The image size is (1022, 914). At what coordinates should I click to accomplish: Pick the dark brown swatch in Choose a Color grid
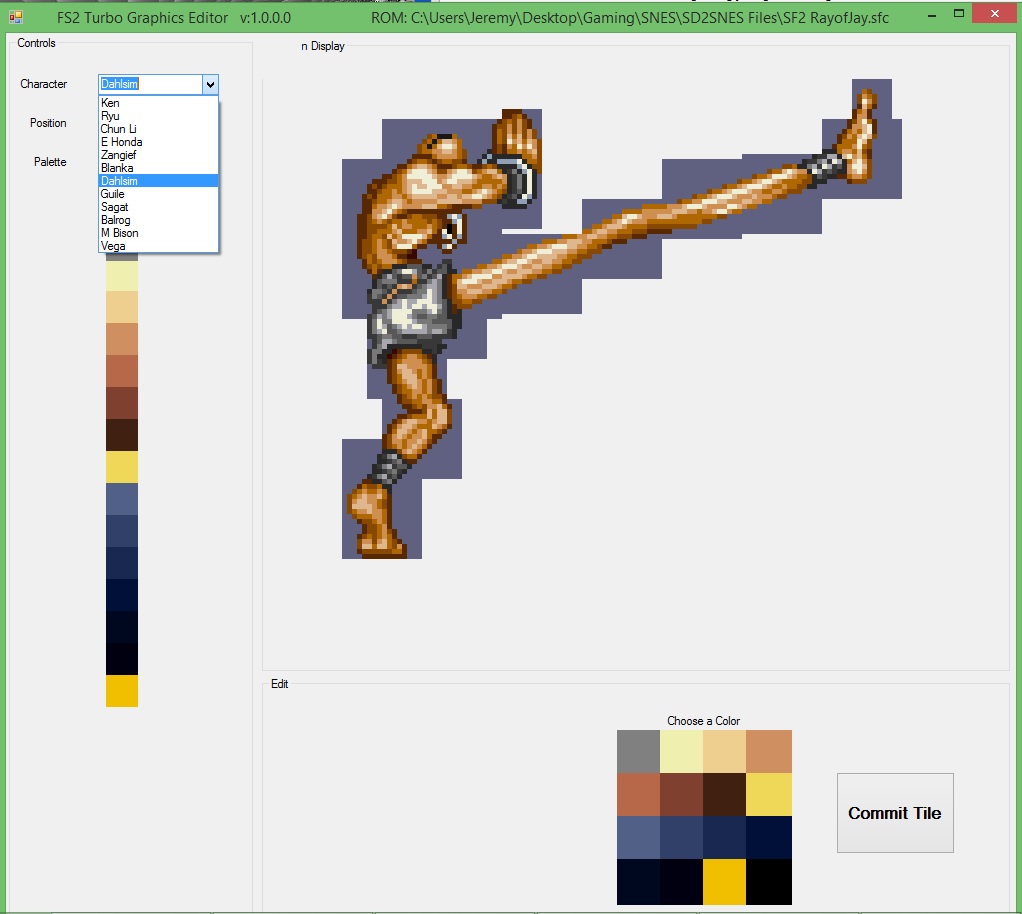[x=724, y=795]
